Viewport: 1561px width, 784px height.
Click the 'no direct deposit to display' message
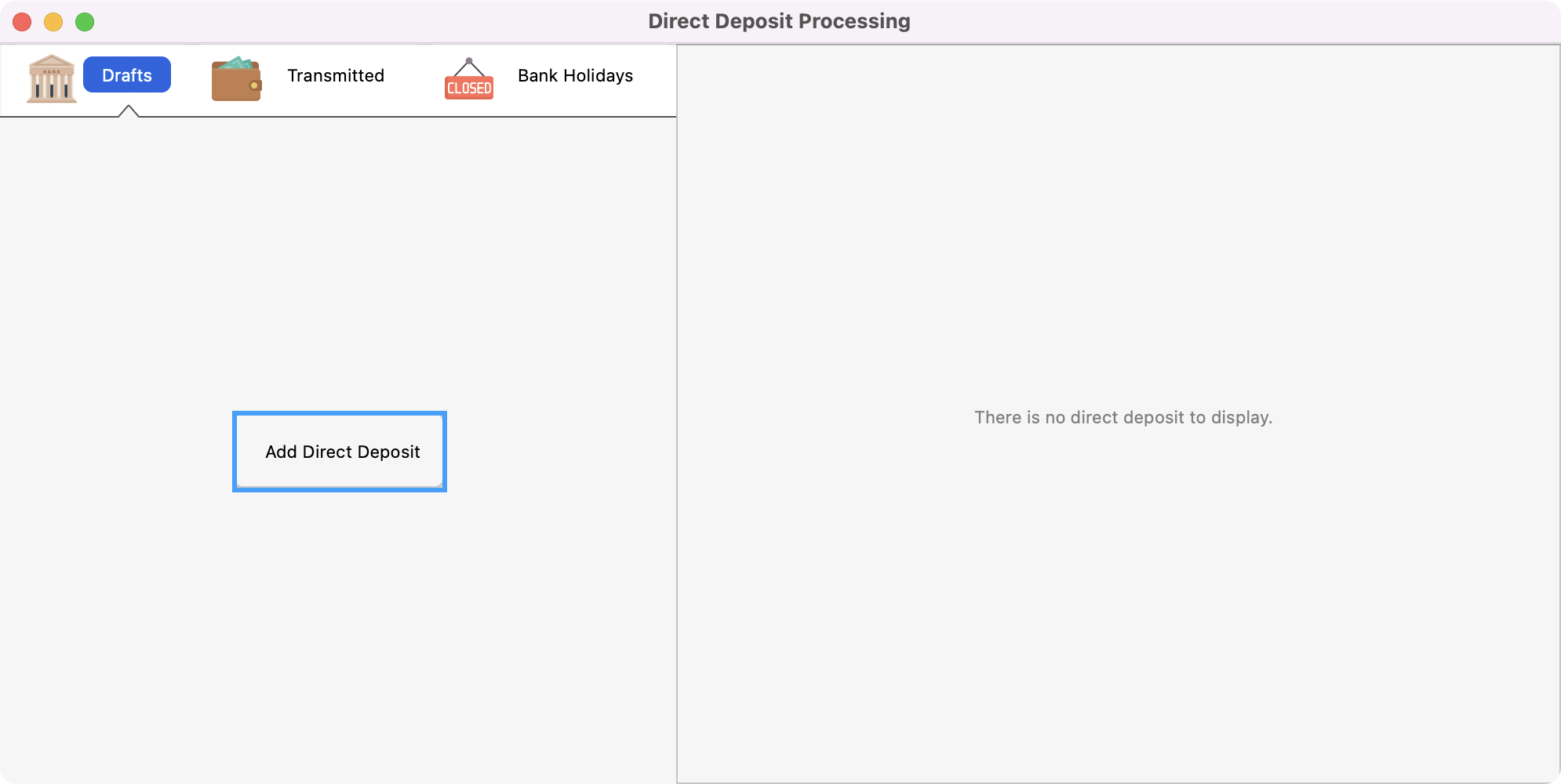click(x=1123, y=418)
